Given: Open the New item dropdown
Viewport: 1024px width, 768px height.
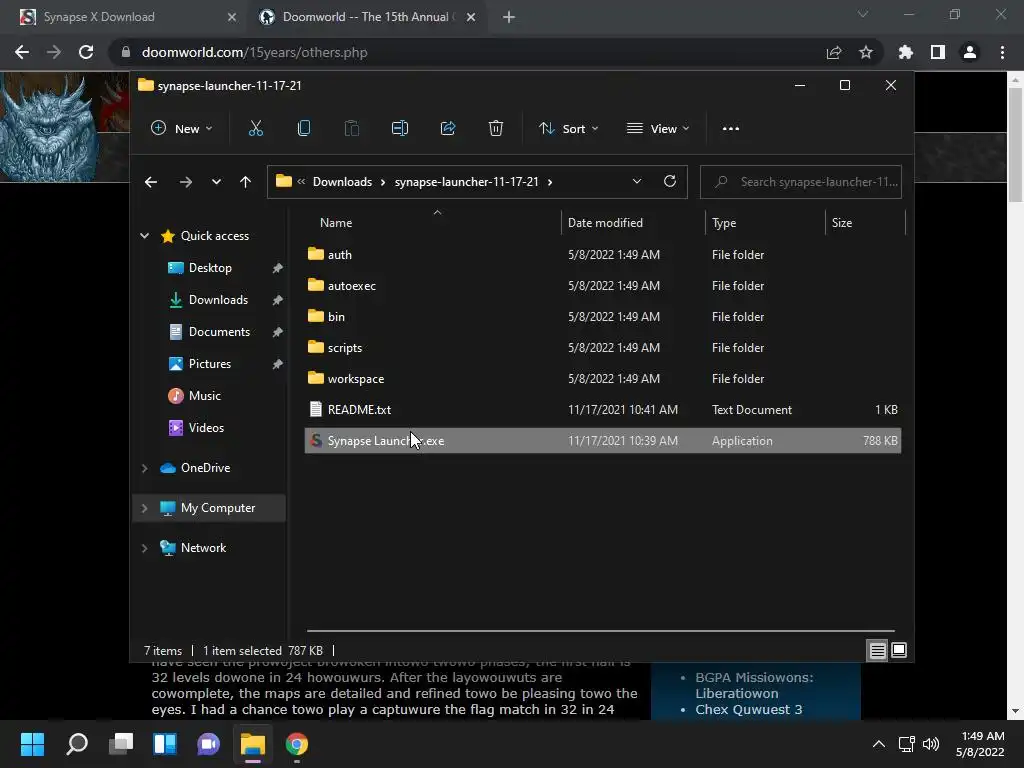Looking at the screenshot, I should point(182,129).
